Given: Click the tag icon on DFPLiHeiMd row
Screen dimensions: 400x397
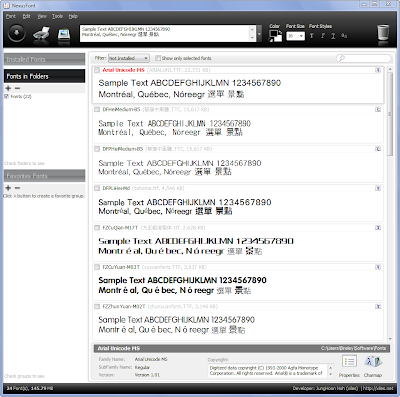Looking at the screenshot, I should (x=378, y=188).
